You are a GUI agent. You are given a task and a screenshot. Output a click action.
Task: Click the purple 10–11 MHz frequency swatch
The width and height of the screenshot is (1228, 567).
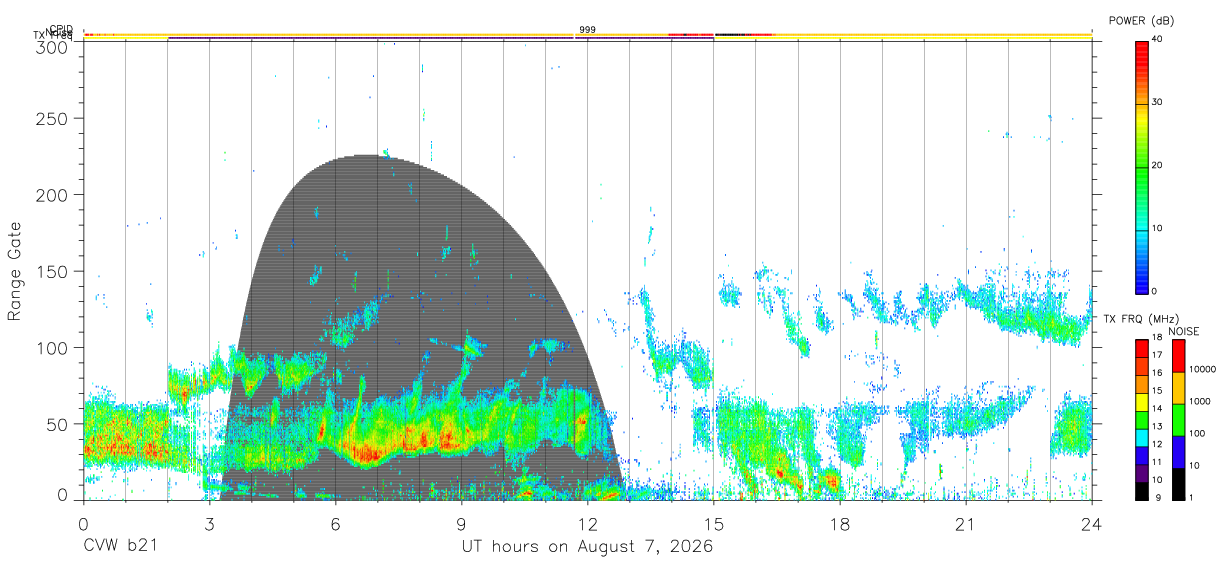tap(1141, 471)
